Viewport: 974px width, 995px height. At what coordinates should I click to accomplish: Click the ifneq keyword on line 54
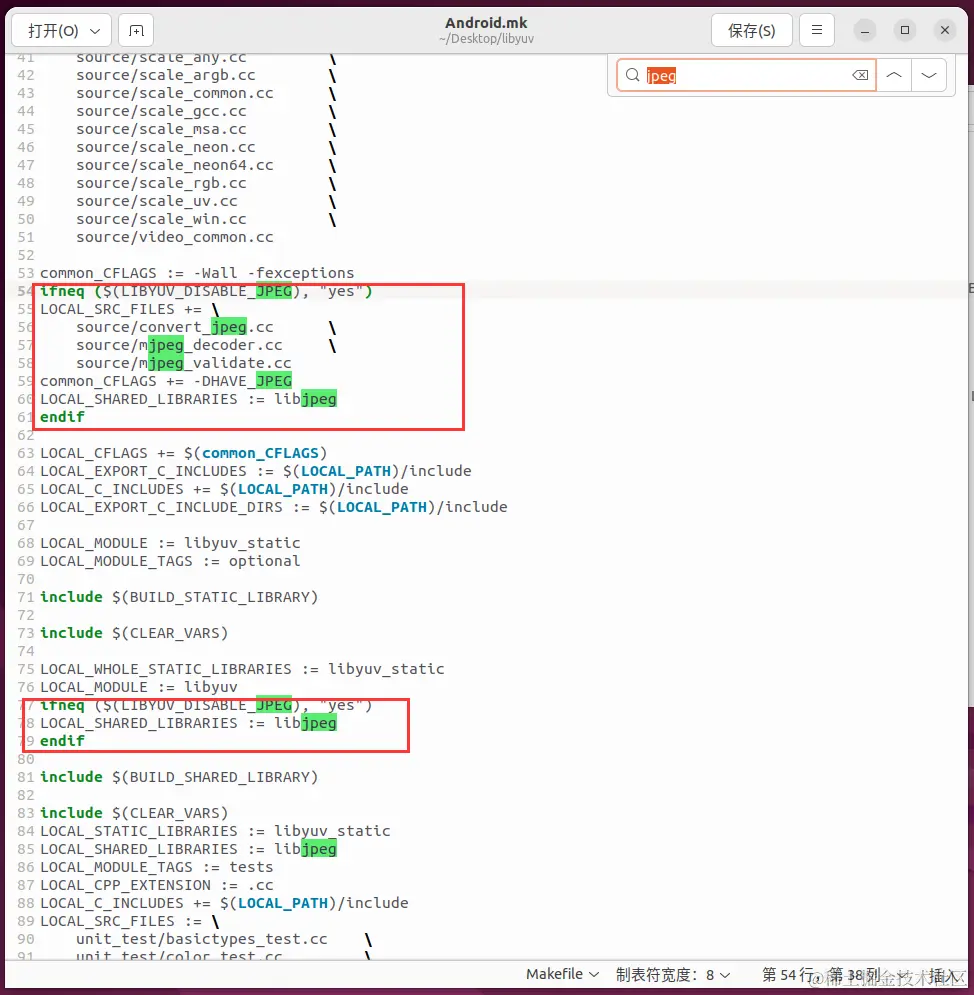tap(62, 291)
